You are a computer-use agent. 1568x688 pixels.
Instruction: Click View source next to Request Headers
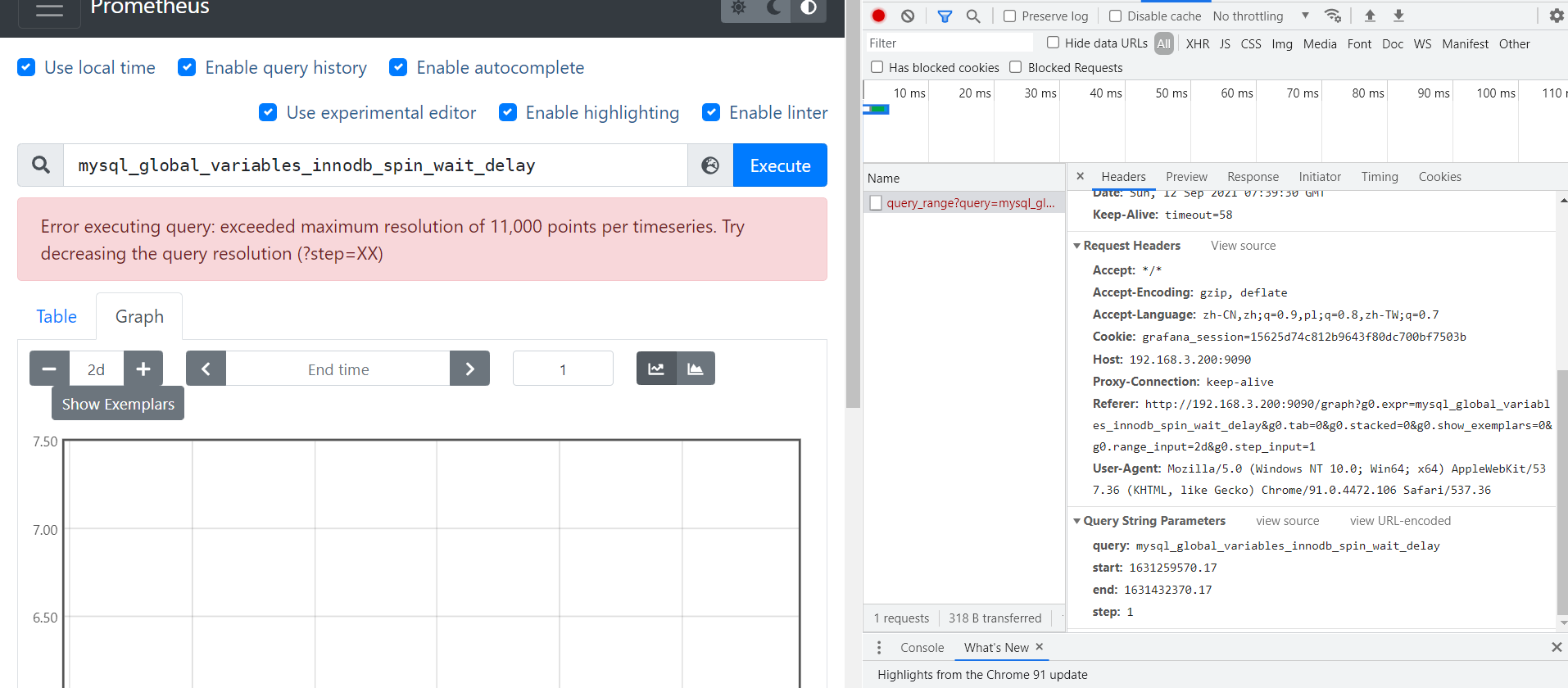[1243, 246]
